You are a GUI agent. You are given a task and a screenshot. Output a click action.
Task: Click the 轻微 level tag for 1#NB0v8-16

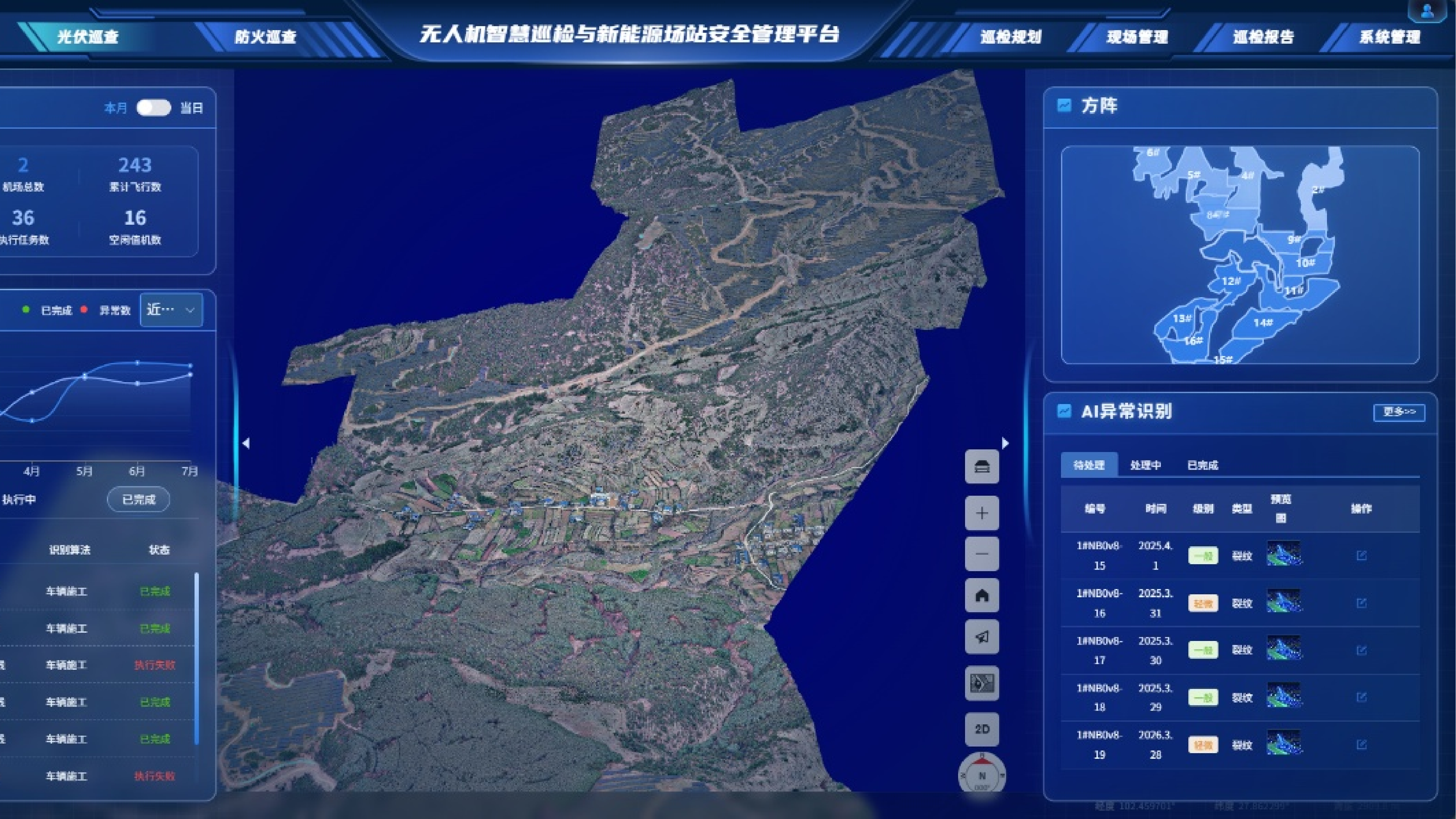click(1203, 603)
